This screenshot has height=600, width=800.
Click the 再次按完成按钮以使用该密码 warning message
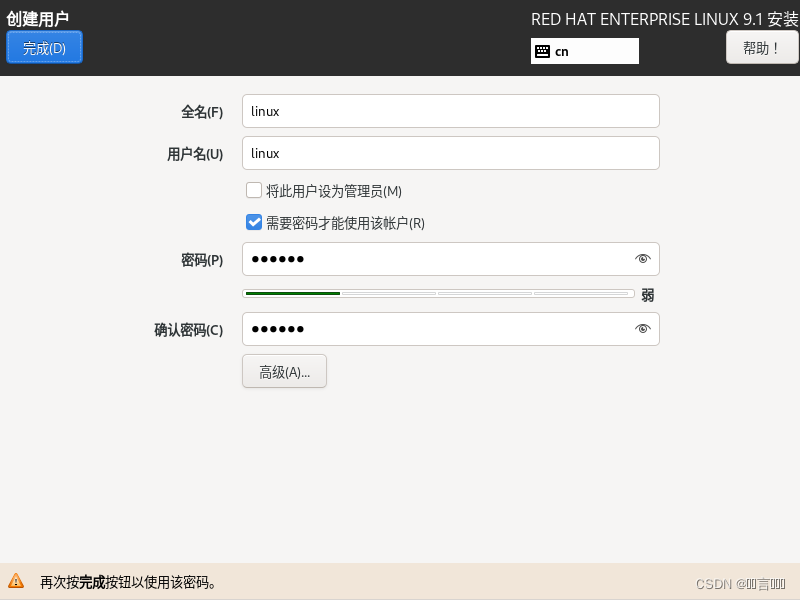[128, 582]
